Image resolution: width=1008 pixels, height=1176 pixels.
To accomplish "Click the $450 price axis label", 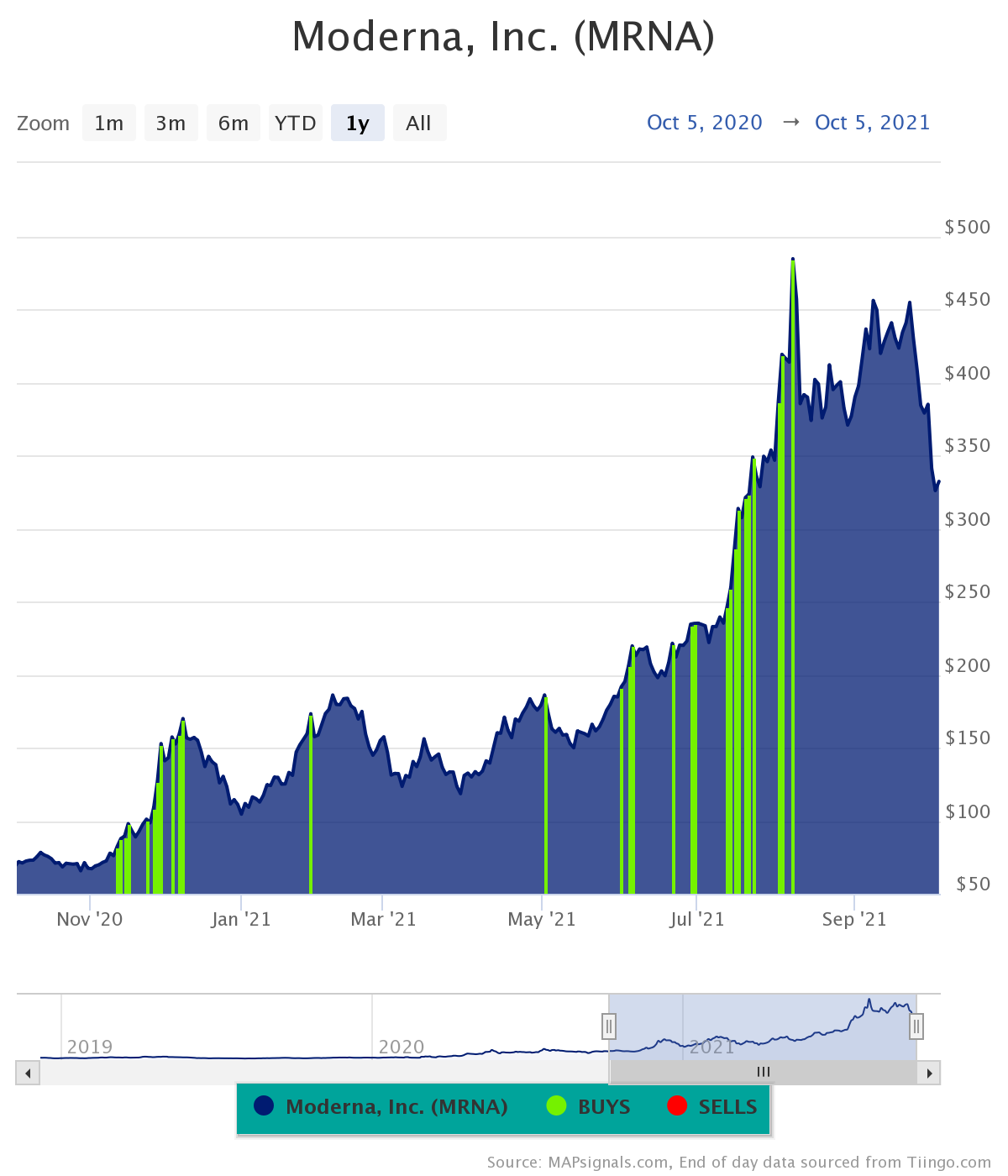I will [x=968, y=300].
